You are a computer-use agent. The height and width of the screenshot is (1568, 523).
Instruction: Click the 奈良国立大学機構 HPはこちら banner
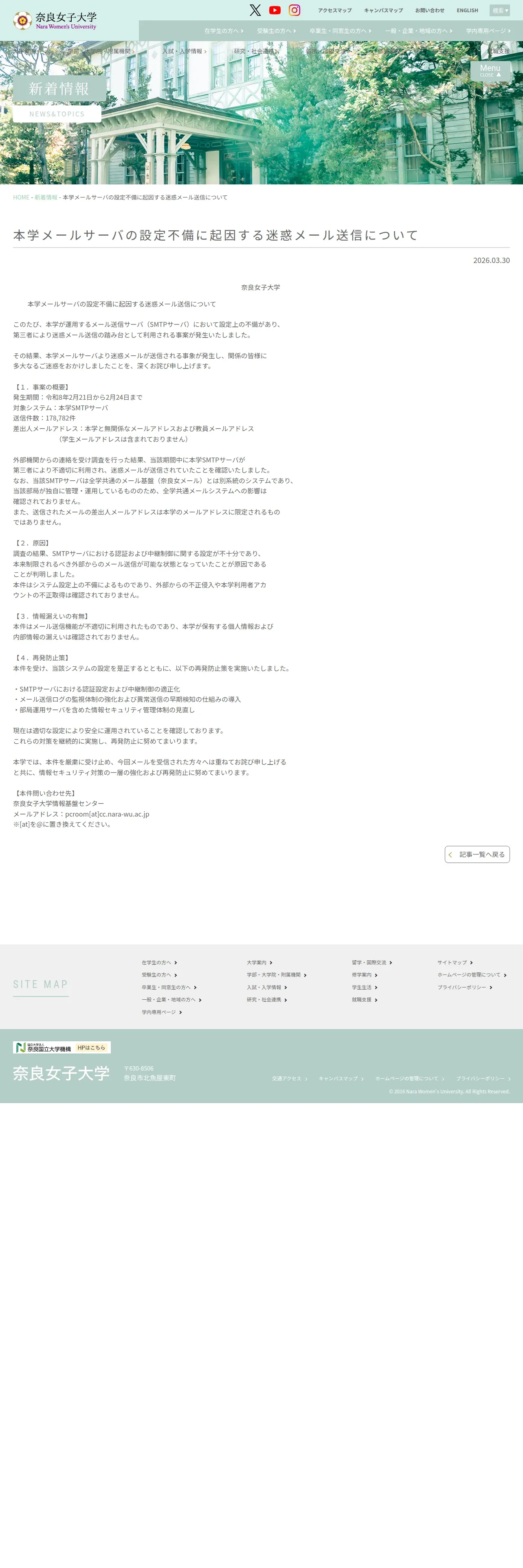(62, 1047)
